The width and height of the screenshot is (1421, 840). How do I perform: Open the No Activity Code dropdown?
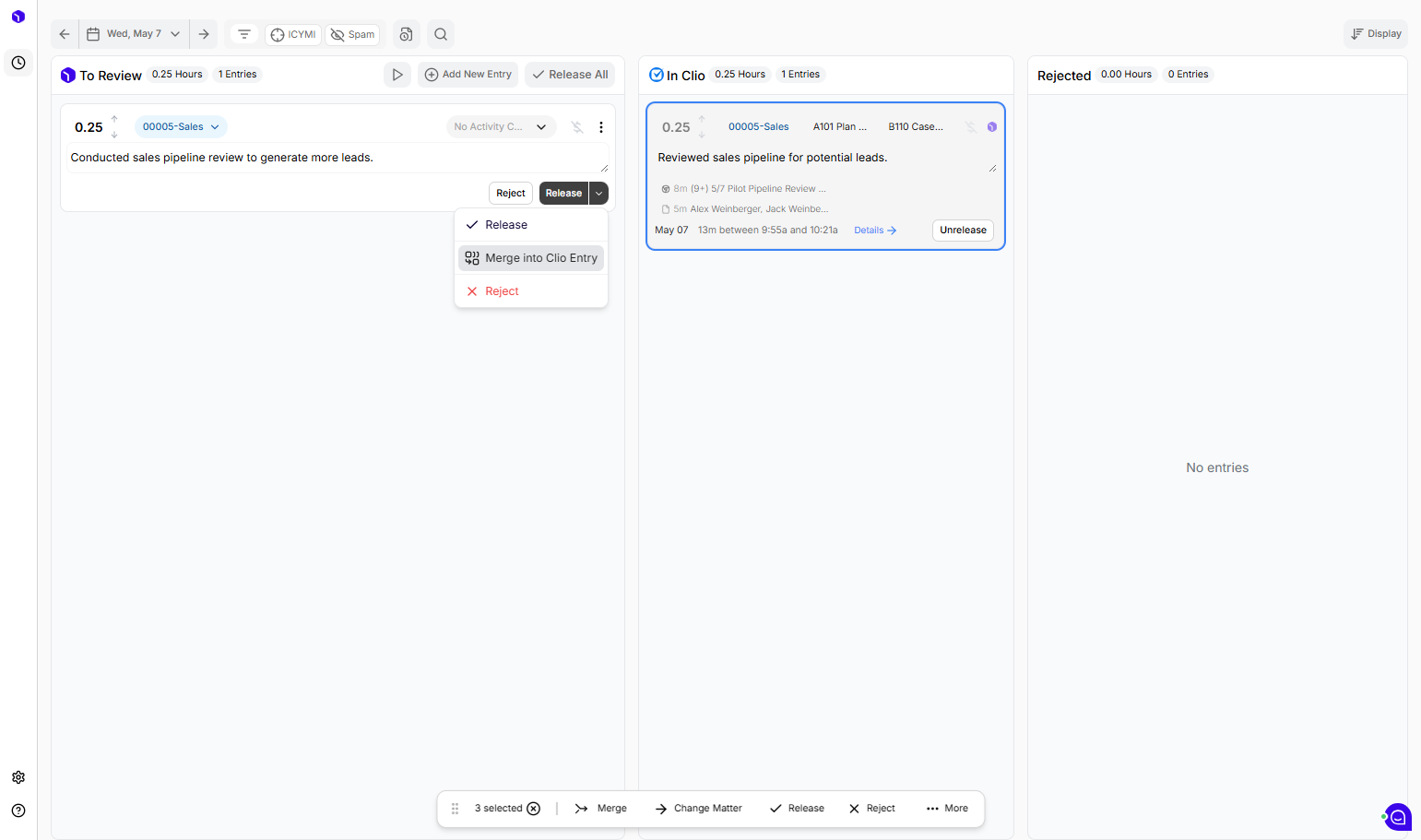coord(501,127)
